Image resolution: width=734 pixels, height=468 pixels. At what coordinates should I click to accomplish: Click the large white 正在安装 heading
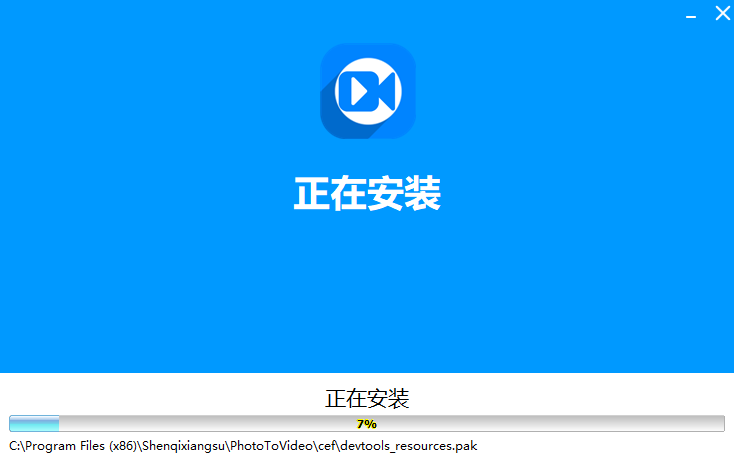point(367,193)
